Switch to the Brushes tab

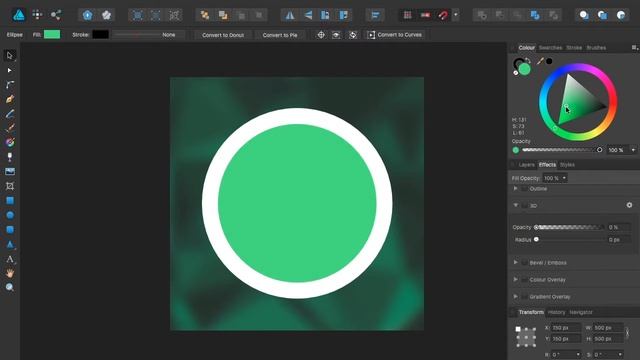pyautogui.click(x=596, y=48)
